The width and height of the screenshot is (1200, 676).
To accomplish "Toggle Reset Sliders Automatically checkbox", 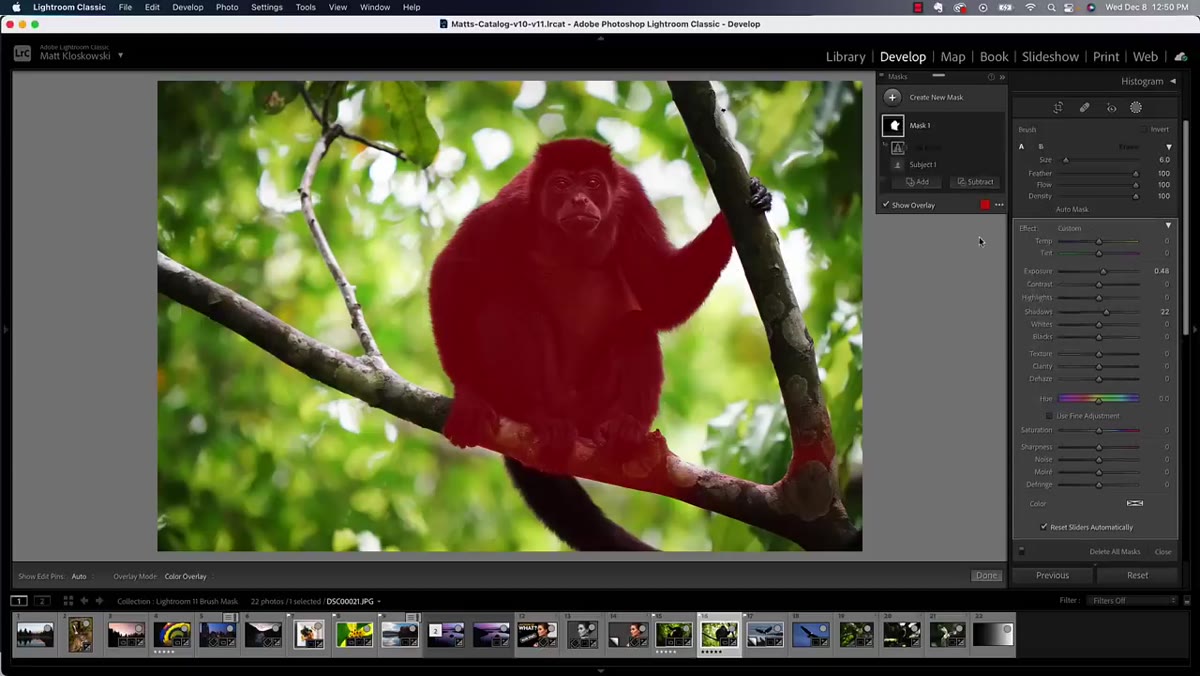I will click(x=1044, y=527).
